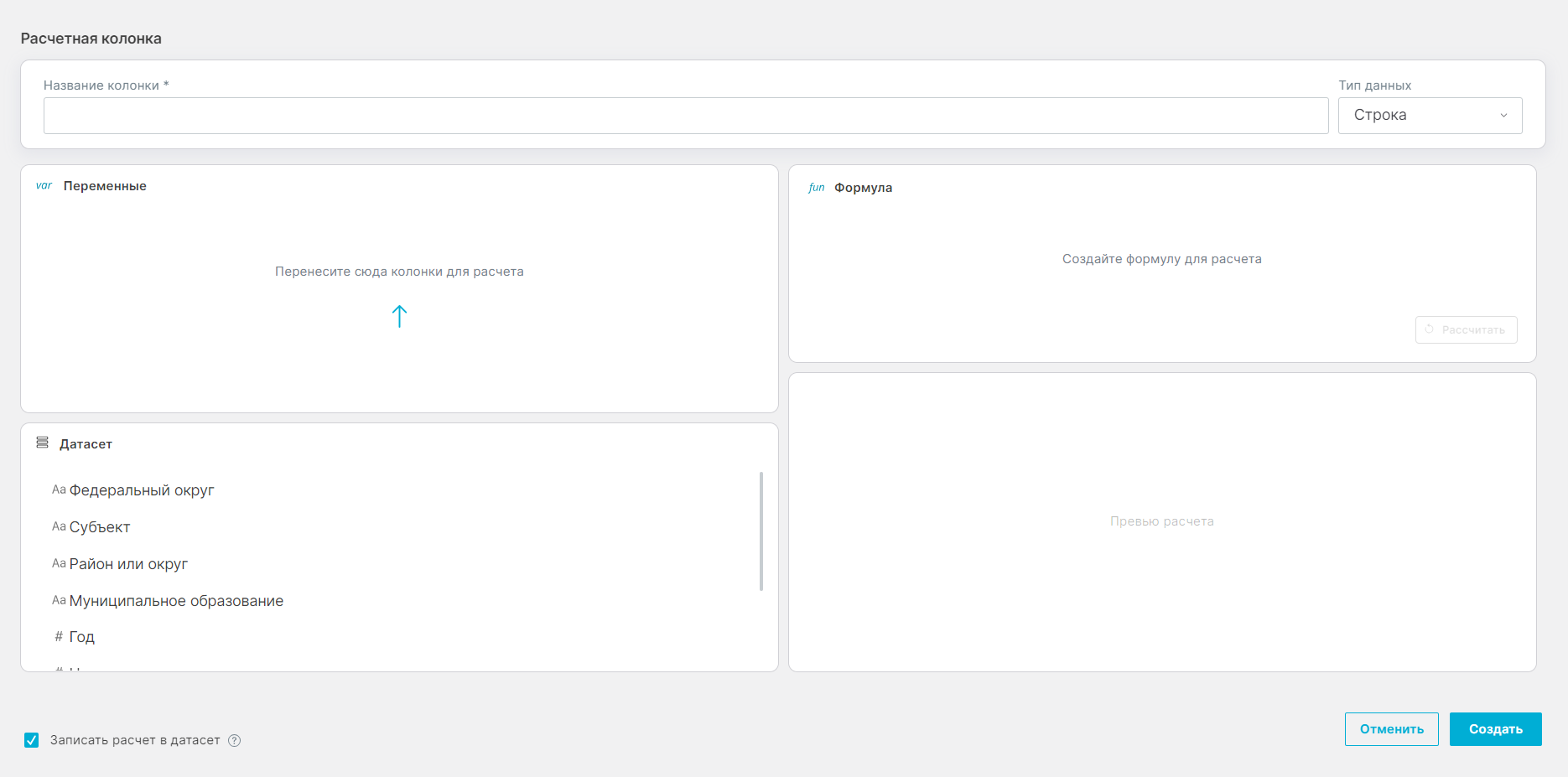
Task: Select the Муниципальное образование column
Action: 176,601
